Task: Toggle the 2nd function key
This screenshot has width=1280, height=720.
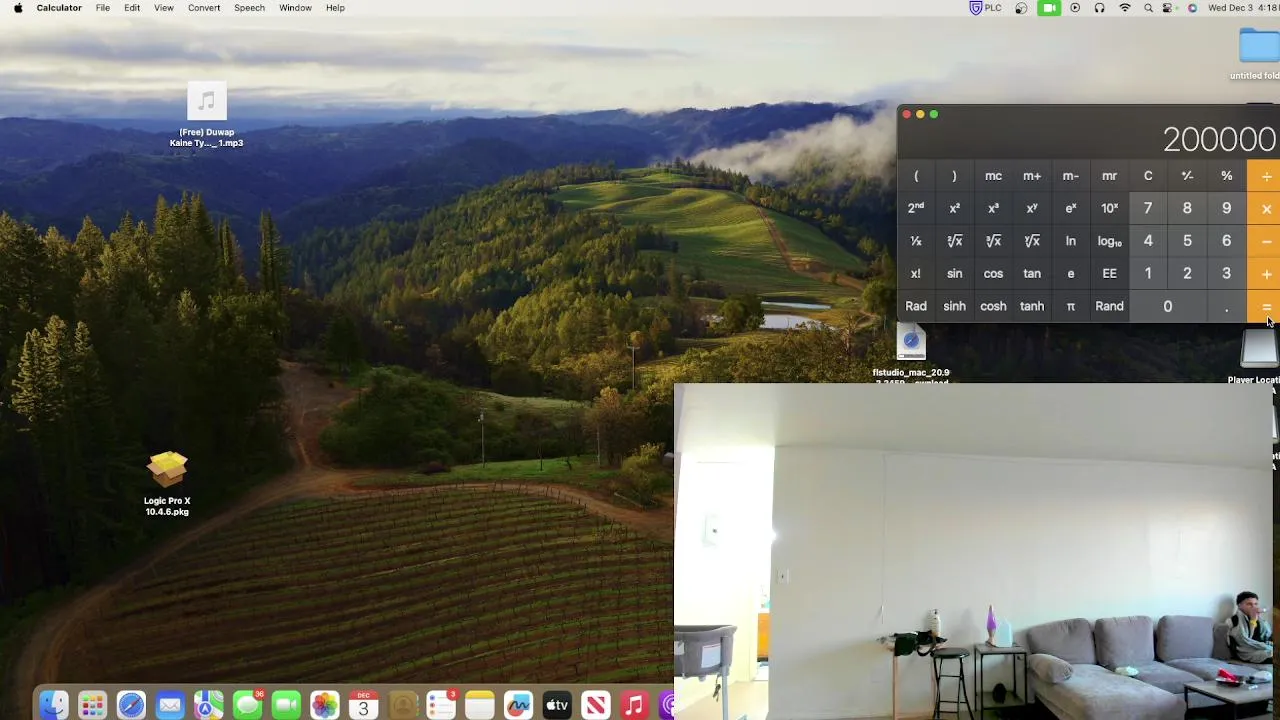Action: pyautogui.click(x=916, y=208)
